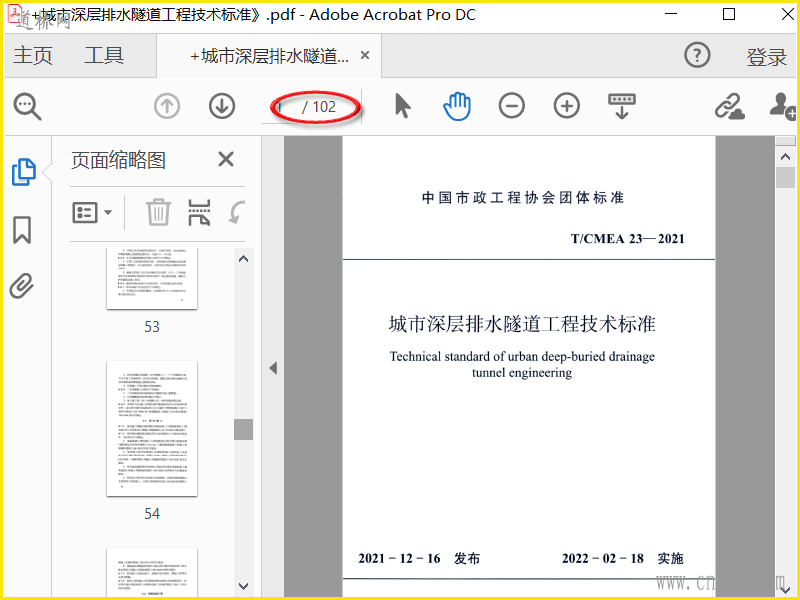Select the 城市深层排水隧道 document tab
The image size is (800, 600).
tap(270, 56)
